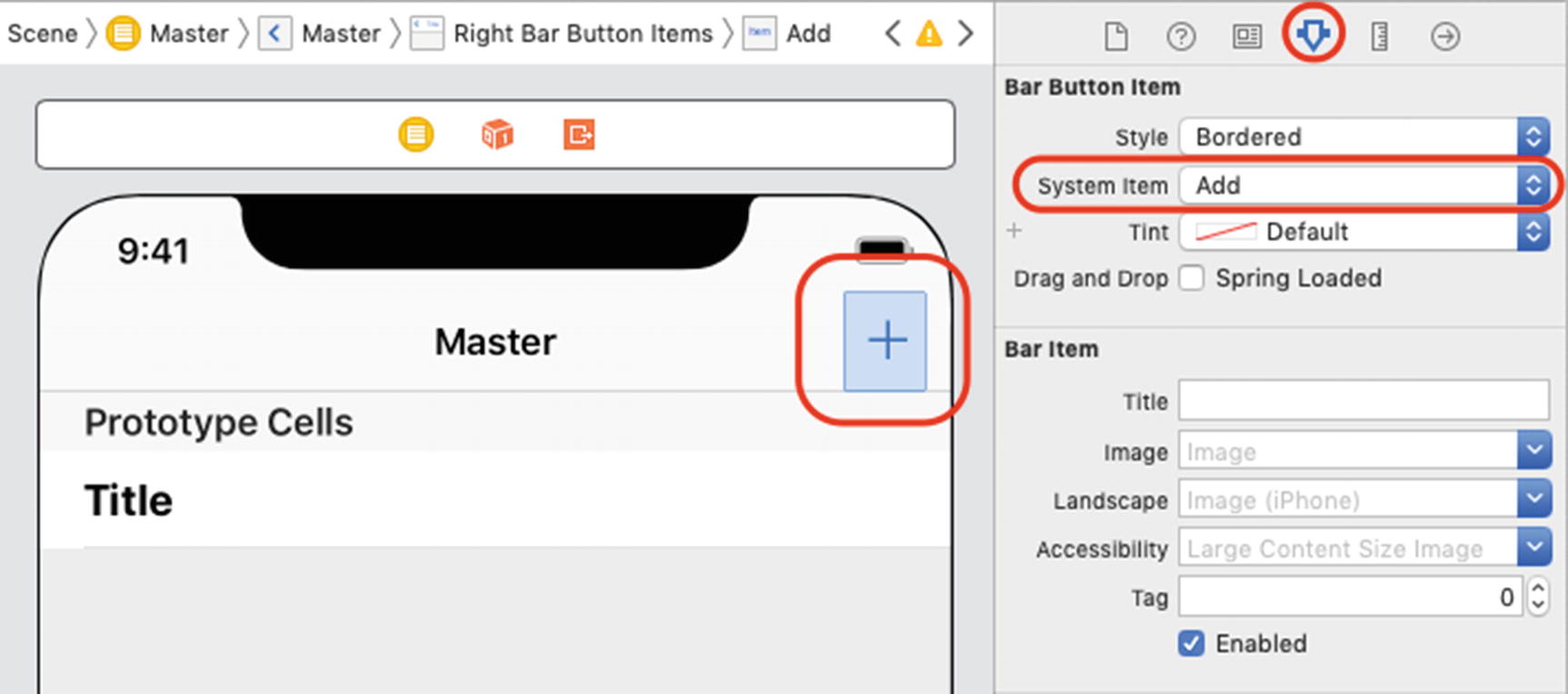This screenshot has height=694, width=1568.
Task: Click the navigation item Master breadcrumb icon
Action: (x=275, y=34)
